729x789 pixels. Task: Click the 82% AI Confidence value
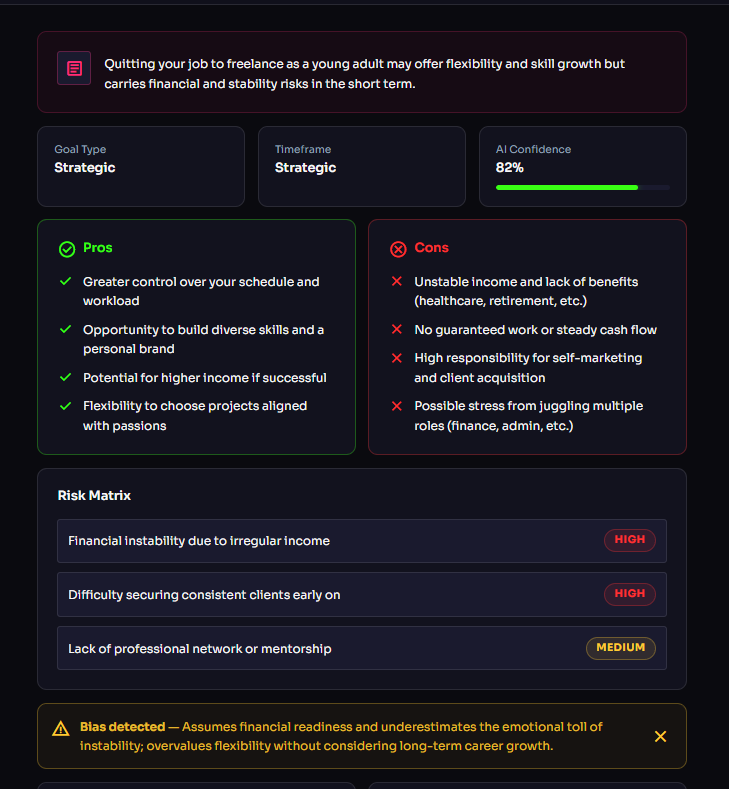tap(510, 168)
